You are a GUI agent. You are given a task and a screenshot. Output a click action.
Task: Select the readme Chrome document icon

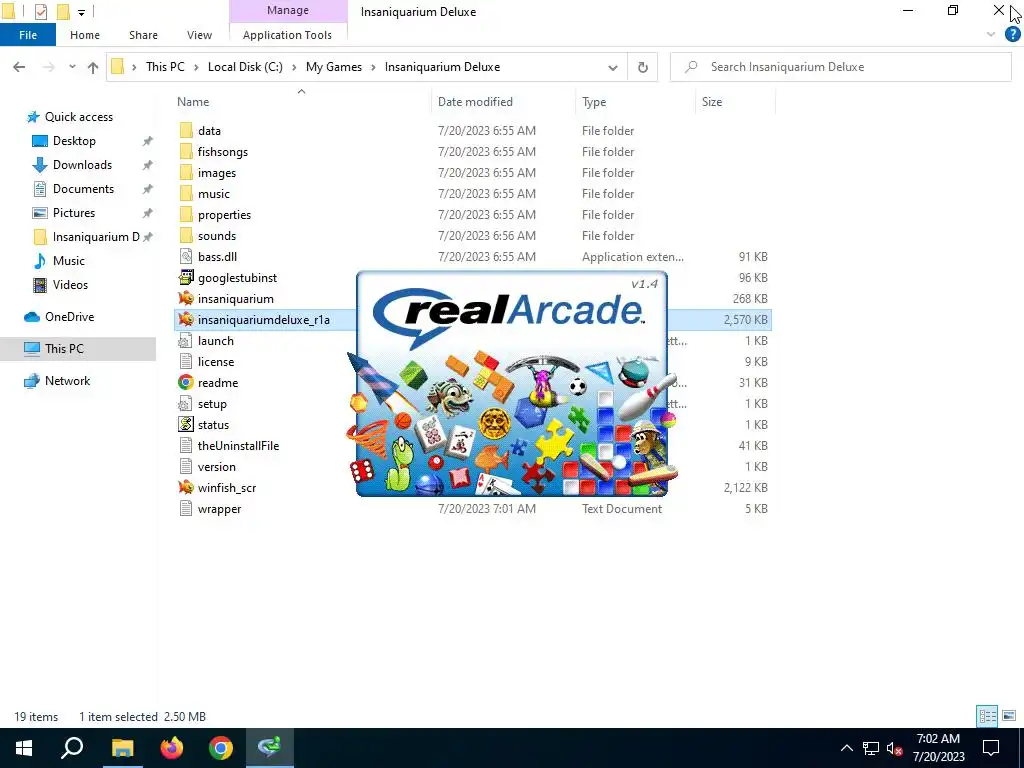[x=186, y=383]
